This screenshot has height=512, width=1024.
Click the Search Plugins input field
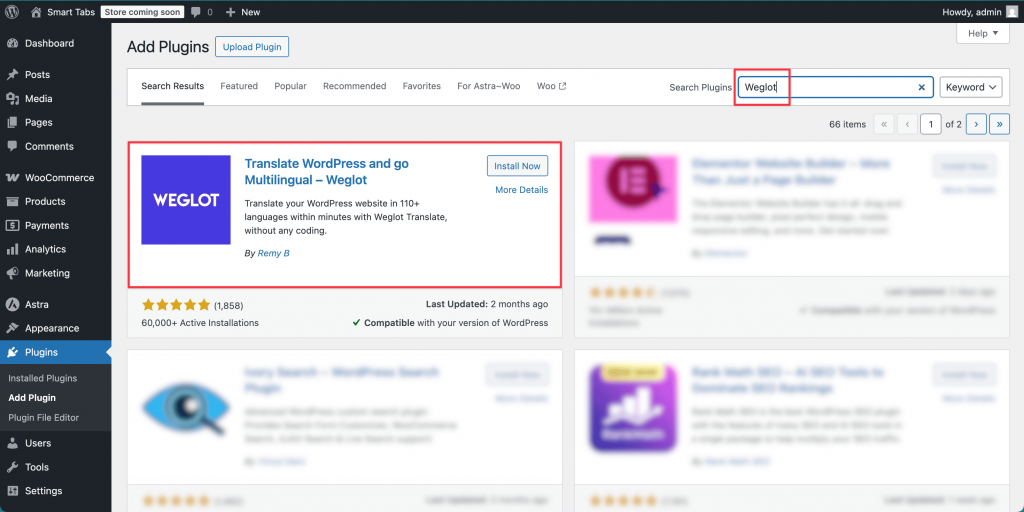click(x=835, y=87)
